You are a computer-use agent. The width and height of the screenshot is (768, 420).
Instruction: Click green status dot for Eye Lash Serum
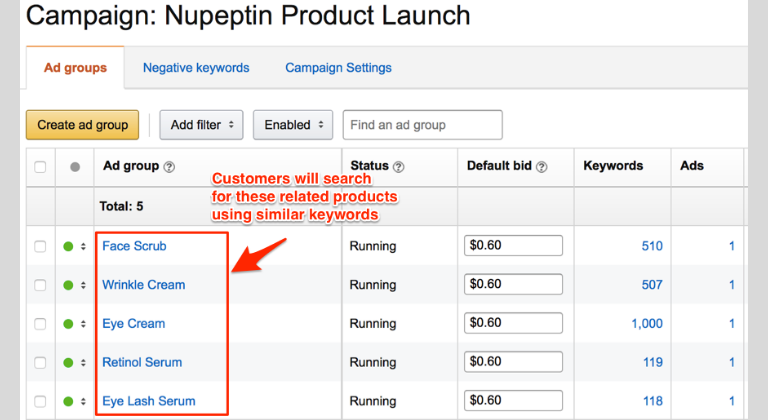(68, 402)
